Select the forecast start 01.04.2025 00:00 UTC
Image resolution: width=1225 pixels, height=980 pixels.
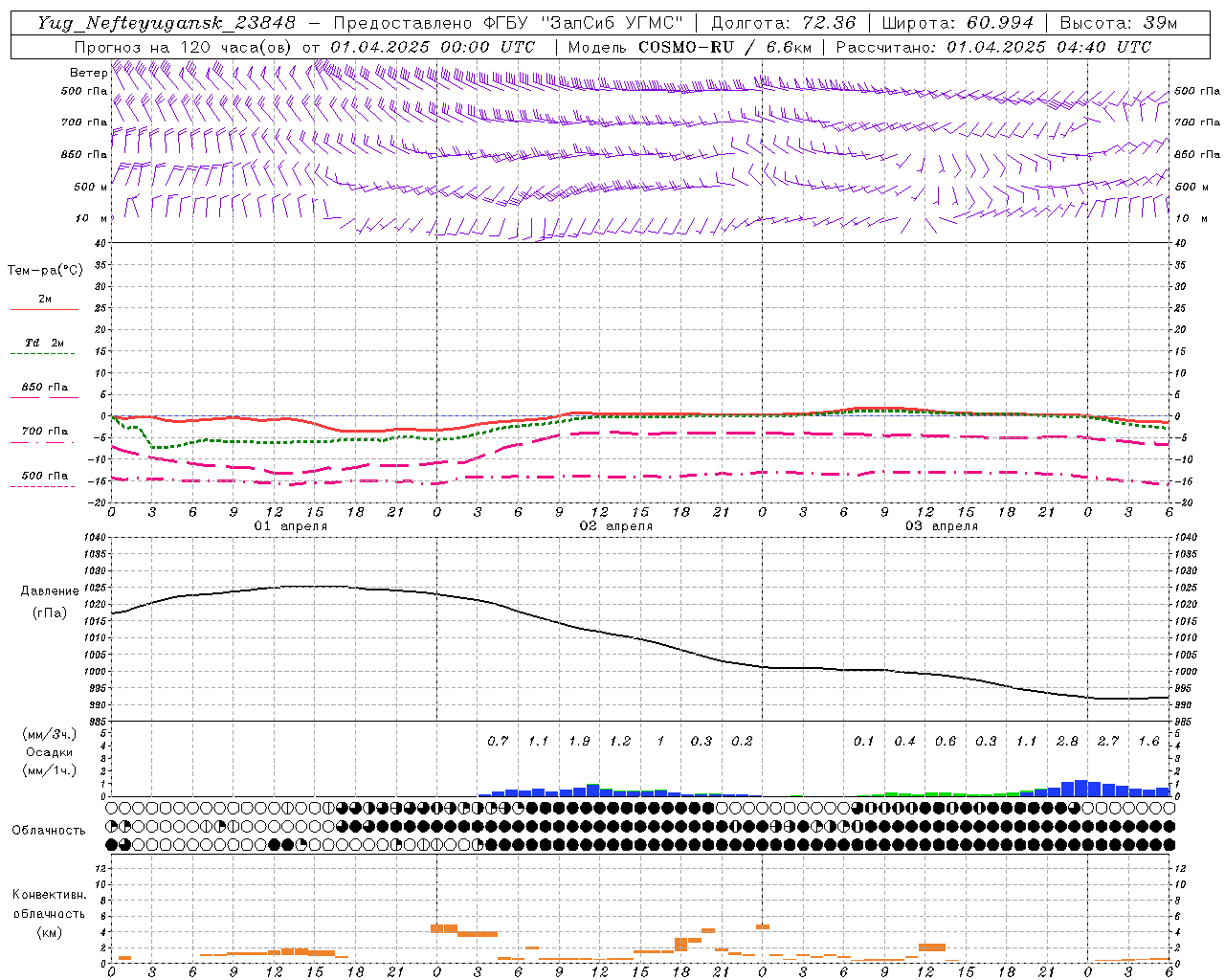pos(433,47)
